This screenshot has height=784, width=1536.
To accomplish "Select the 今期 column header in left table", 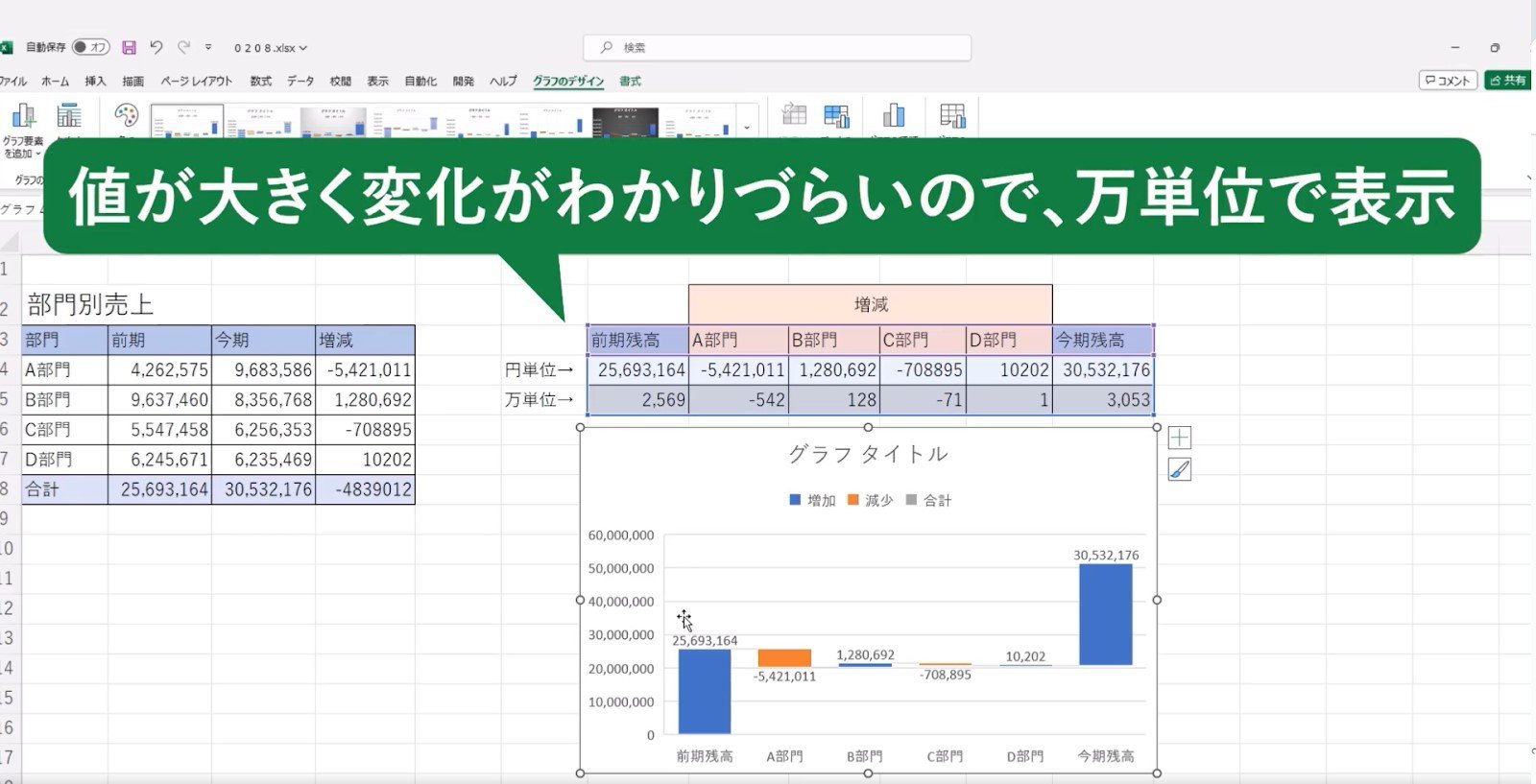I will [x=264, y=340].
